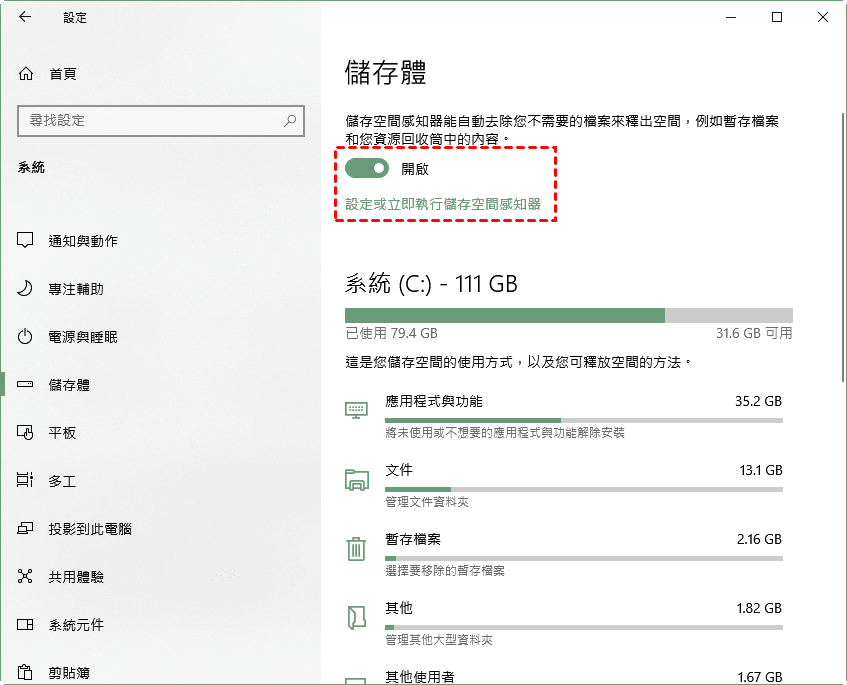Open 應用程式與功能 storage details
Viewport: 847px width, 685px height.
coord(434,401)
